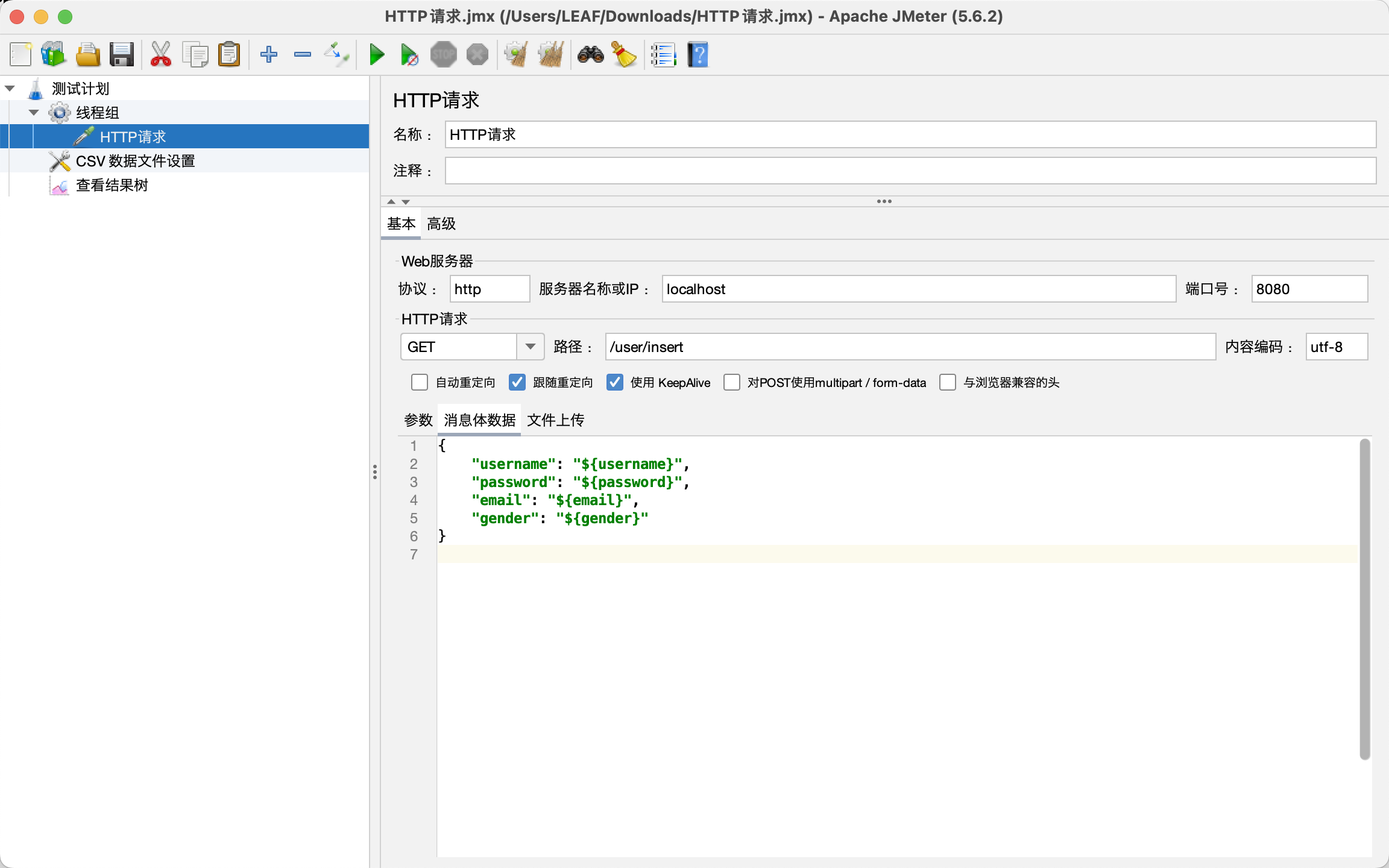Select the HTTP请求 sampler in tree
This screenshot has height=868, width=1389.
133,137
